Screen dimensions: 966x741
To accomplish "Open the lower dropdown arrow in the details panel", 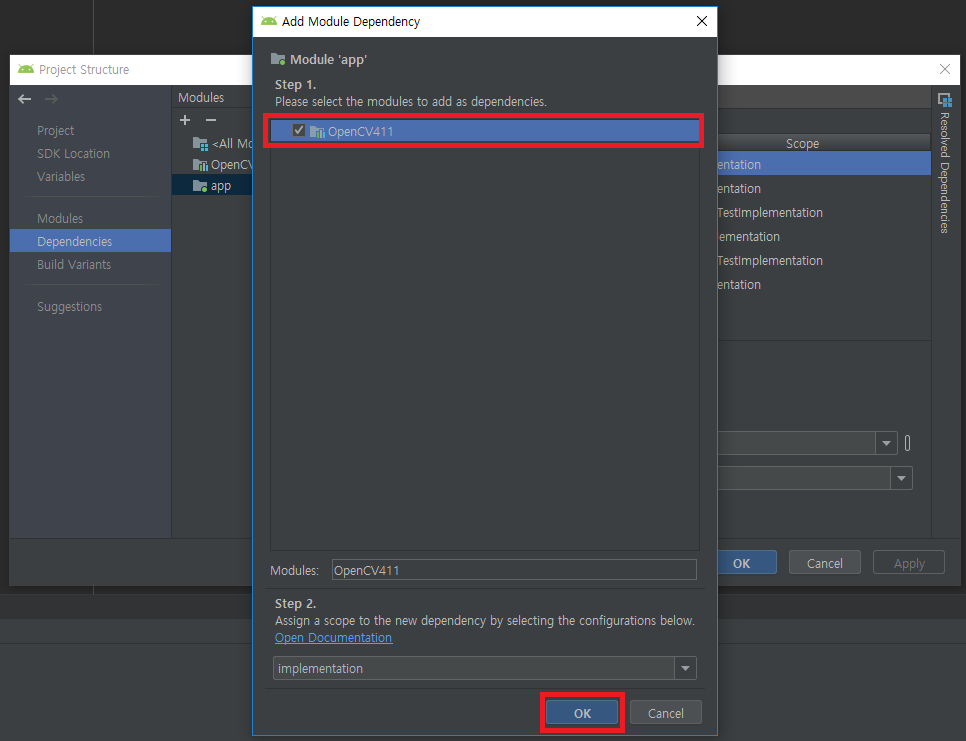I will pos(901,478).
